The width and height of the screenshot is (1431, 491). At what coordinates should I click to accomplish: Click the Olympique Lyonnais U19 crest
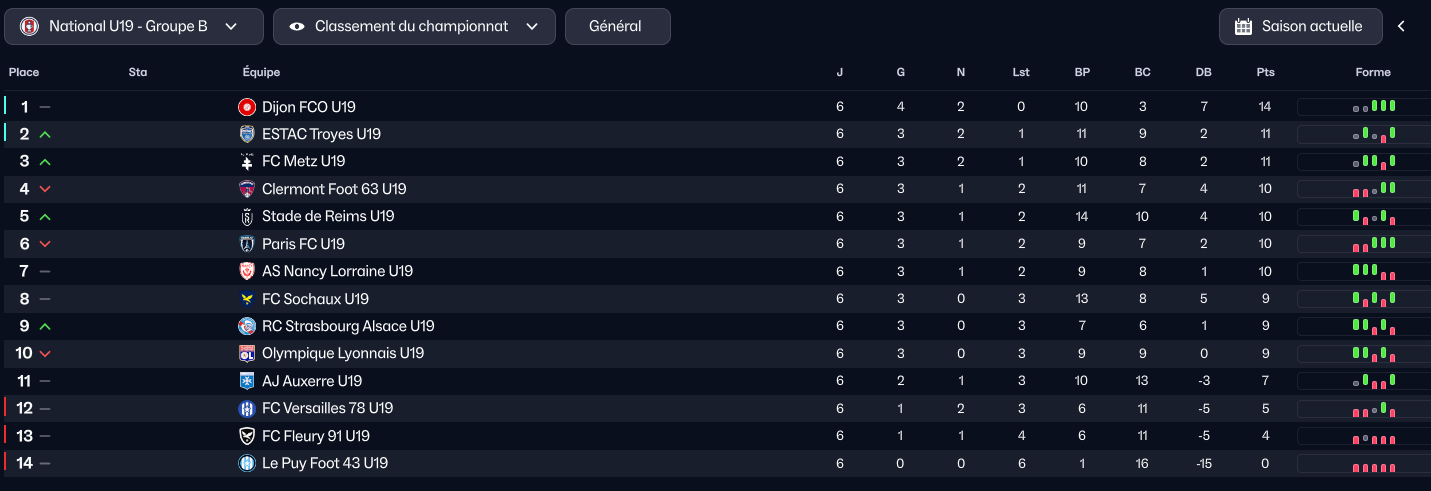[247, 353]
